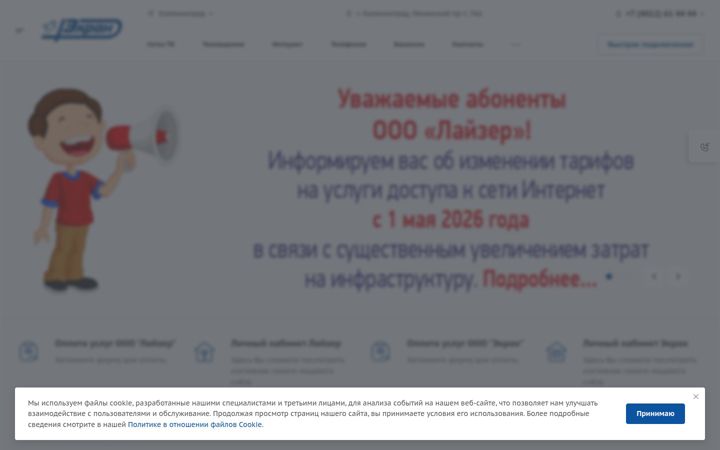Viewport: 720px width, 450px height.
Task: Accept cookies with the Принимаю button
Action: tap(655, 414)
